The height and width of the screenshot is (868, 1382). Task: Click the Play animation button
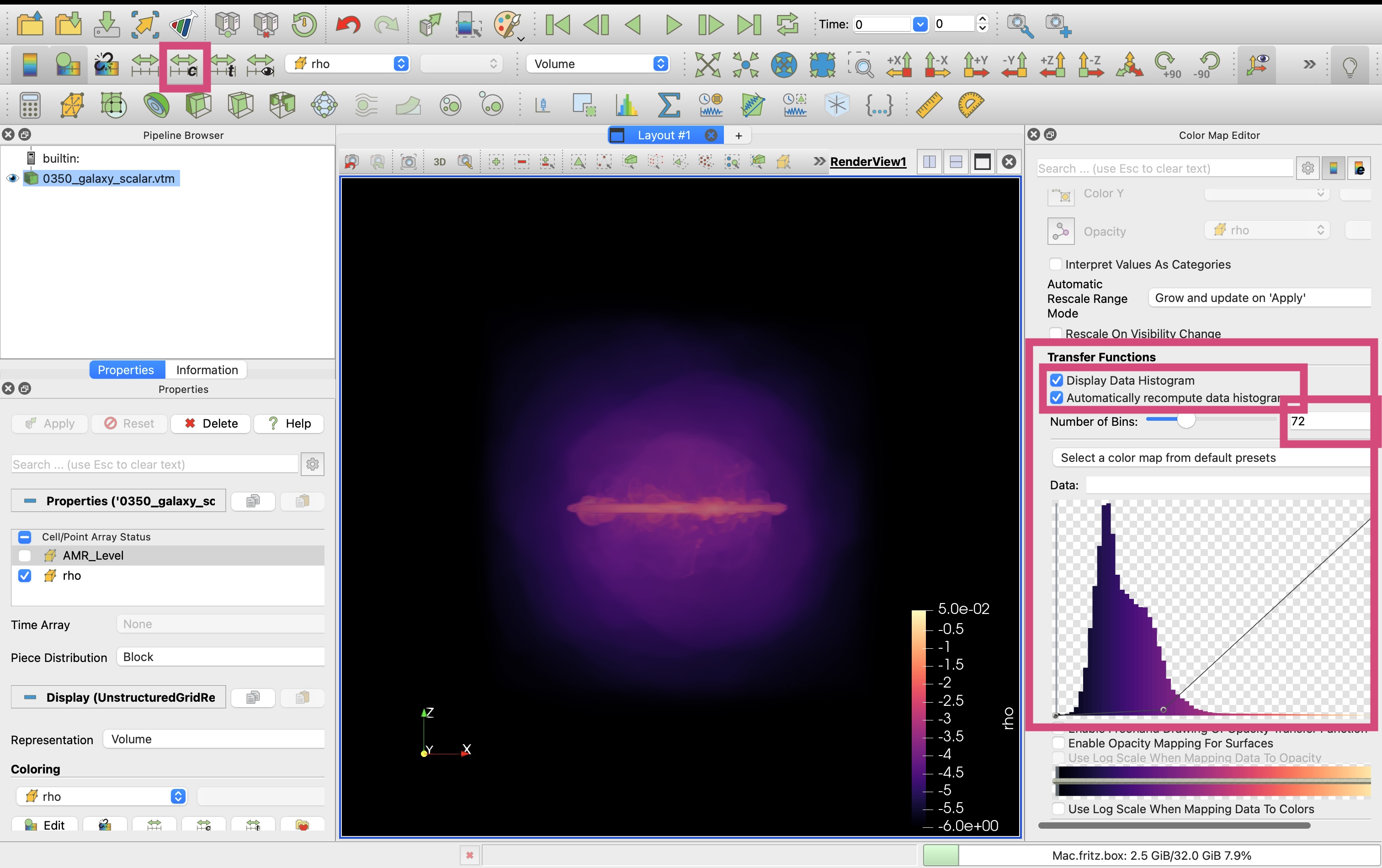click(673, 25)
